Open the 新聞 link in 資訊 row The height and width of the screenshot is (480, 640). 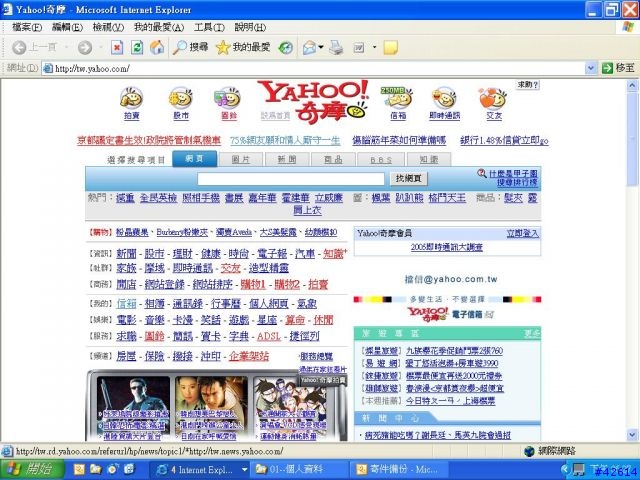click(126, 253)
